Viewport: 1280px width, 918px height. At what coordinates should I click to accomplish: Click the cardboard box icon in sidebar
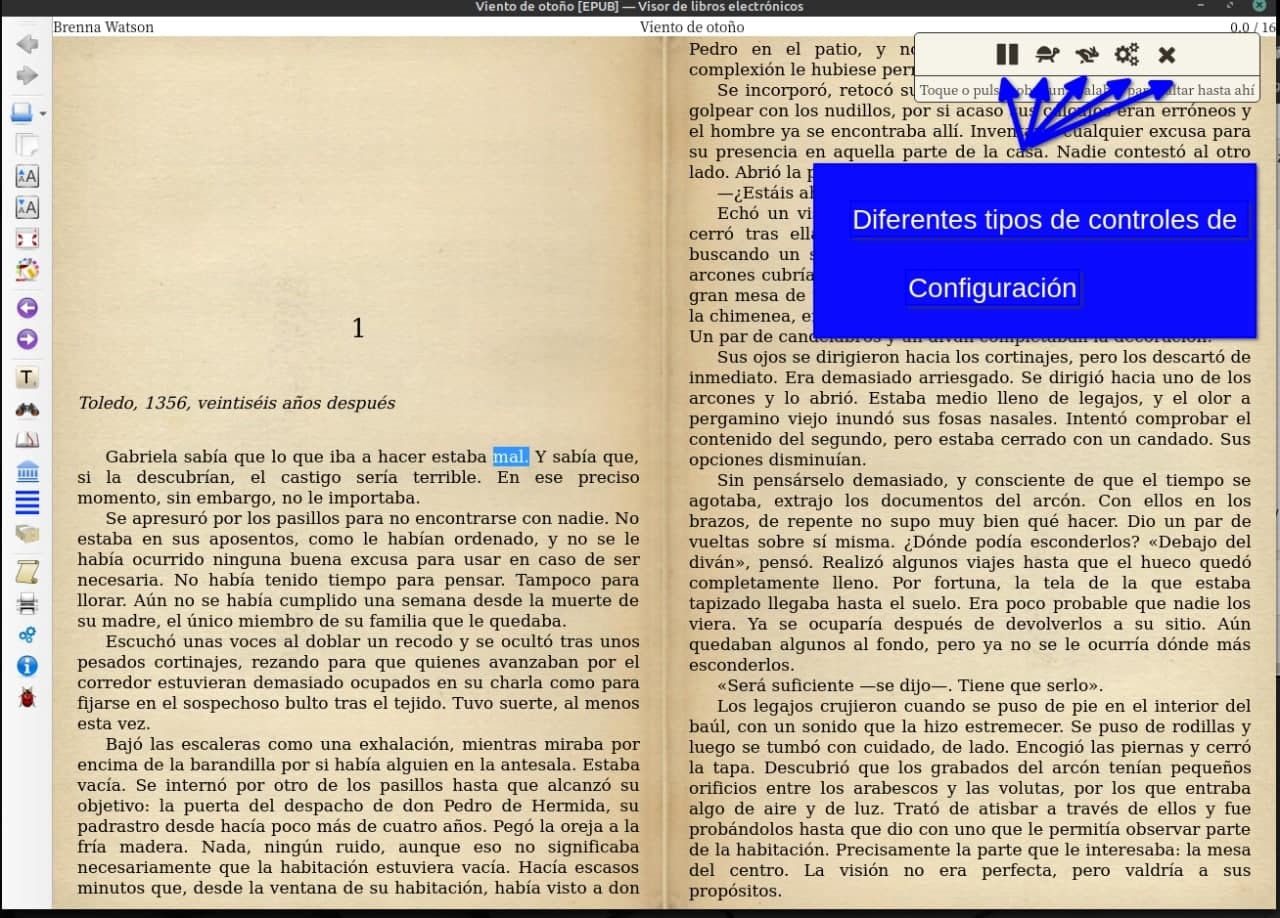(x=27, y=533)
